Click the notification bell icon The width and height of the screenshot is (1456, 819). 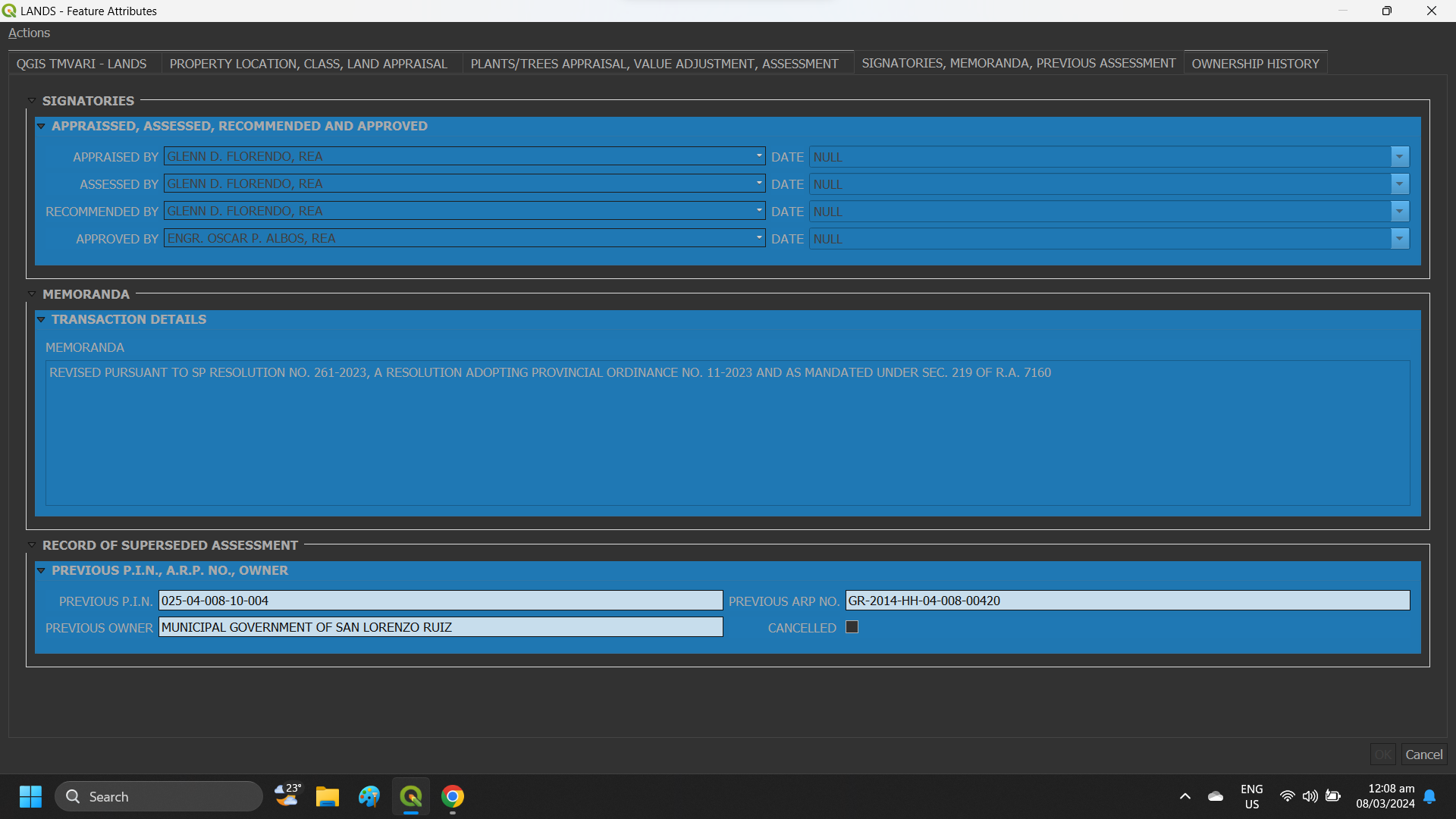(x=1429, y=796)
